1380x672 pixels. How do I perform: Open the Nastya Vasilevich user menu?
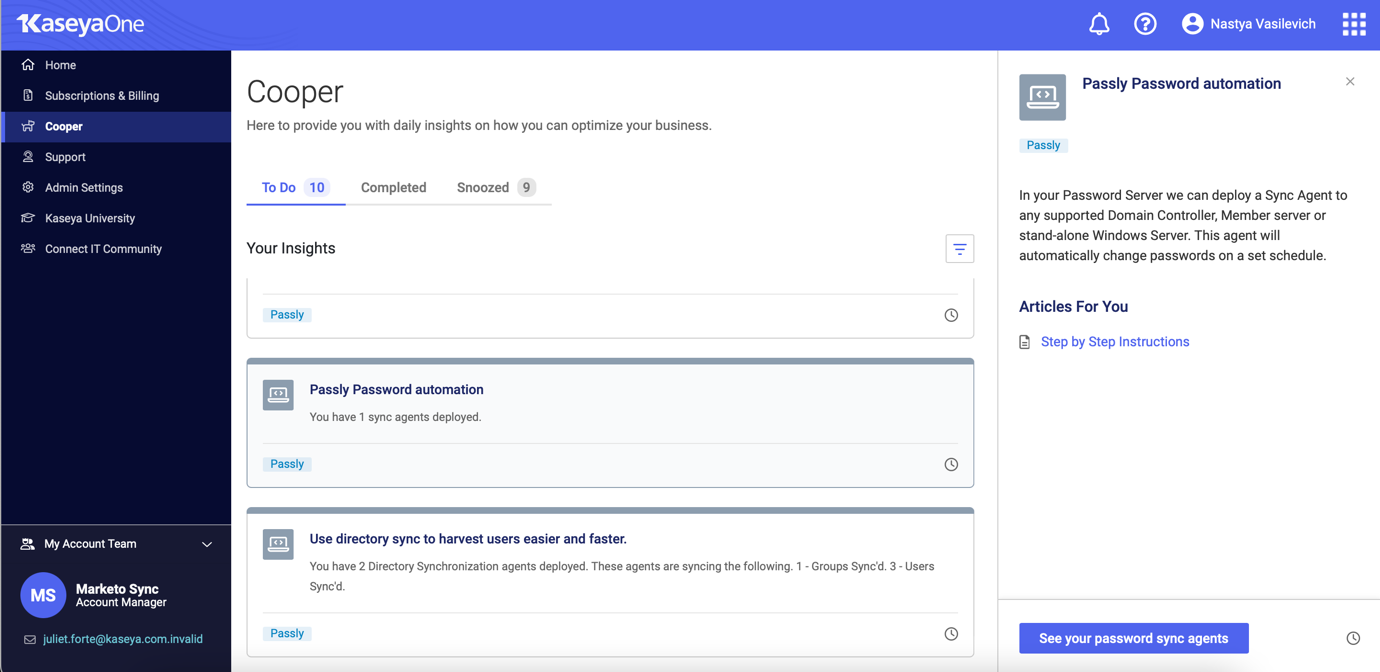pyautogui.click(x=1248, y=24)
